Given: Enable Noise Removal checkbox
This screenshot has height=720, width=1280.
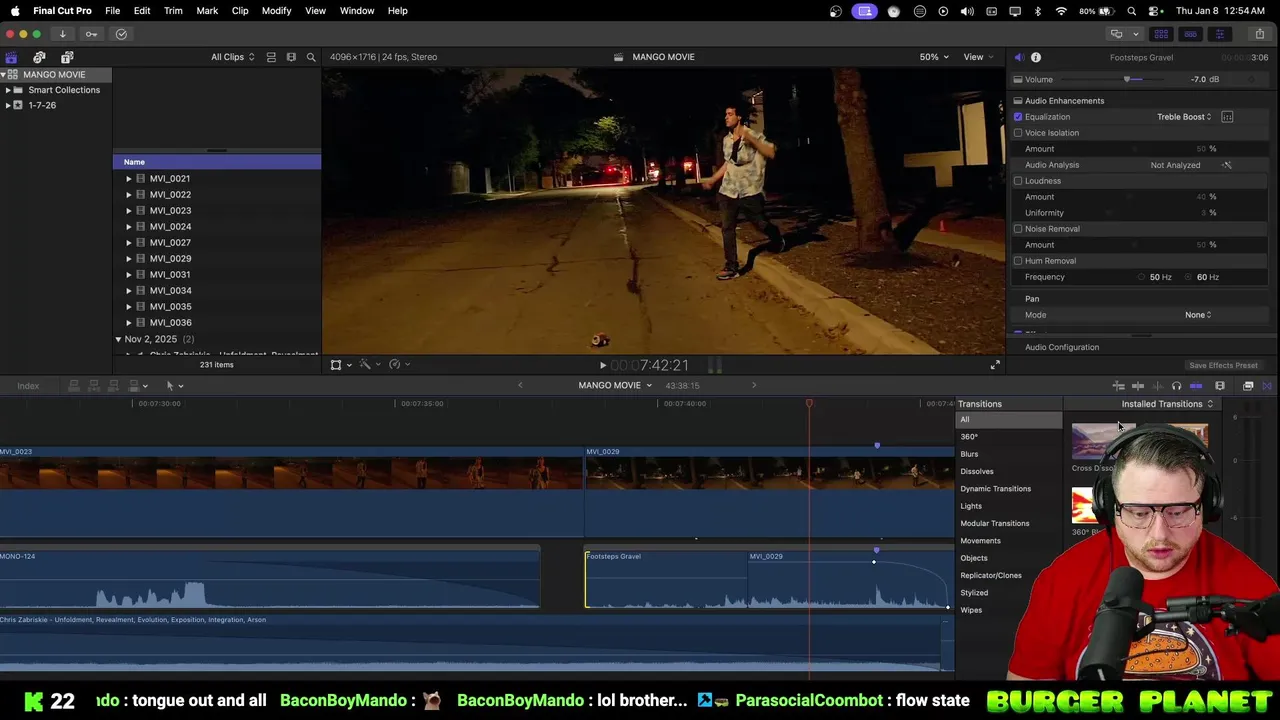Looking at the screenshot, I should tap(1018, 229).
